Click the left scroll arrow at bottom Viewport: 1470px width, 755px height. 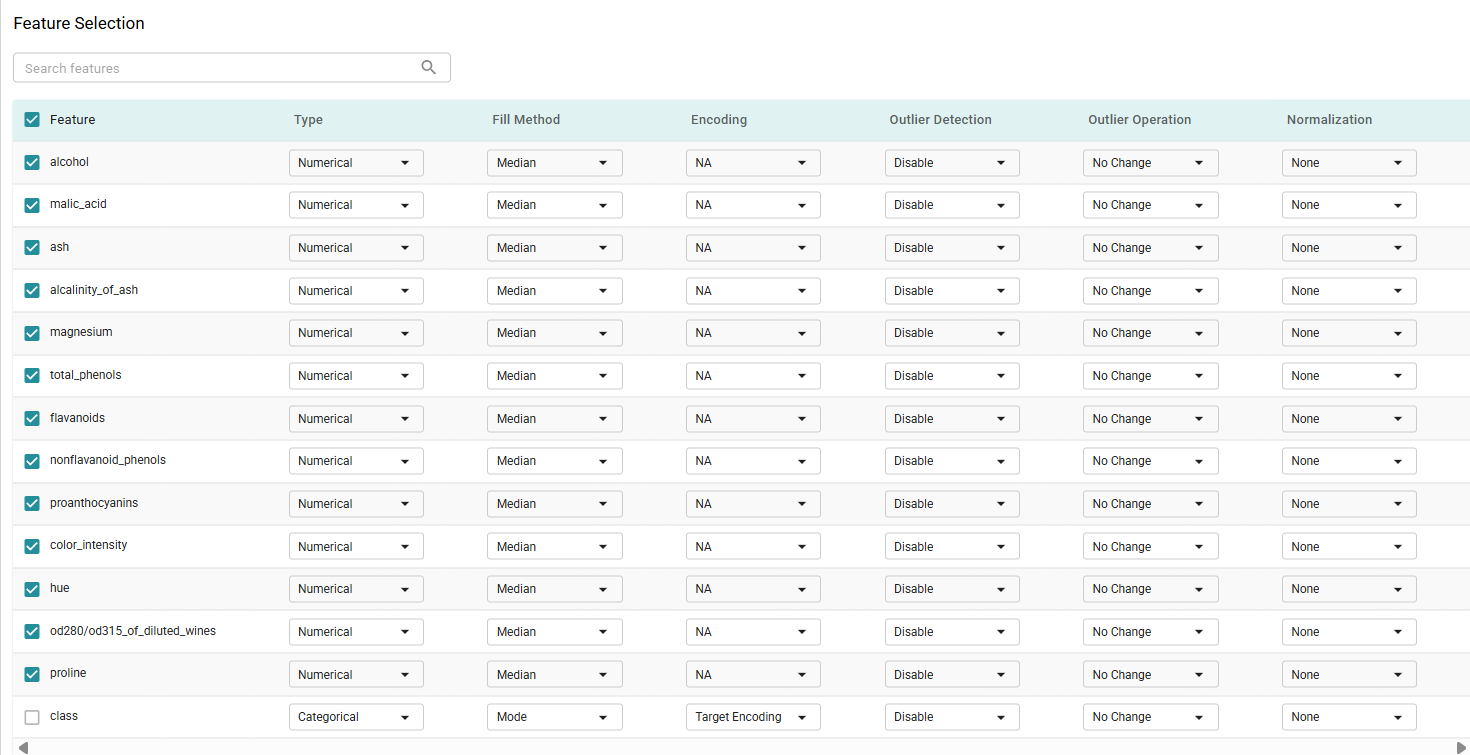tap(23, 747)
